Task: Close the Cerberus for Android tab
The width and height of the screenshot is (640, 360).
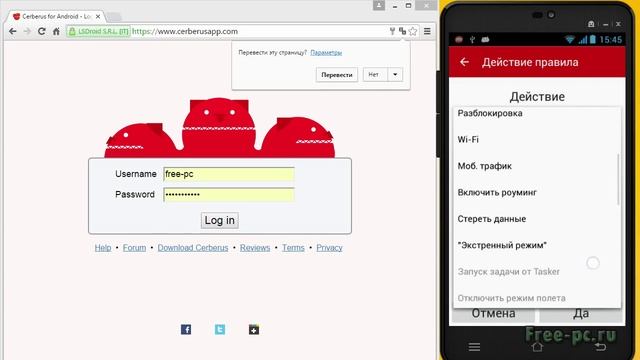Action: click(98, 17)
